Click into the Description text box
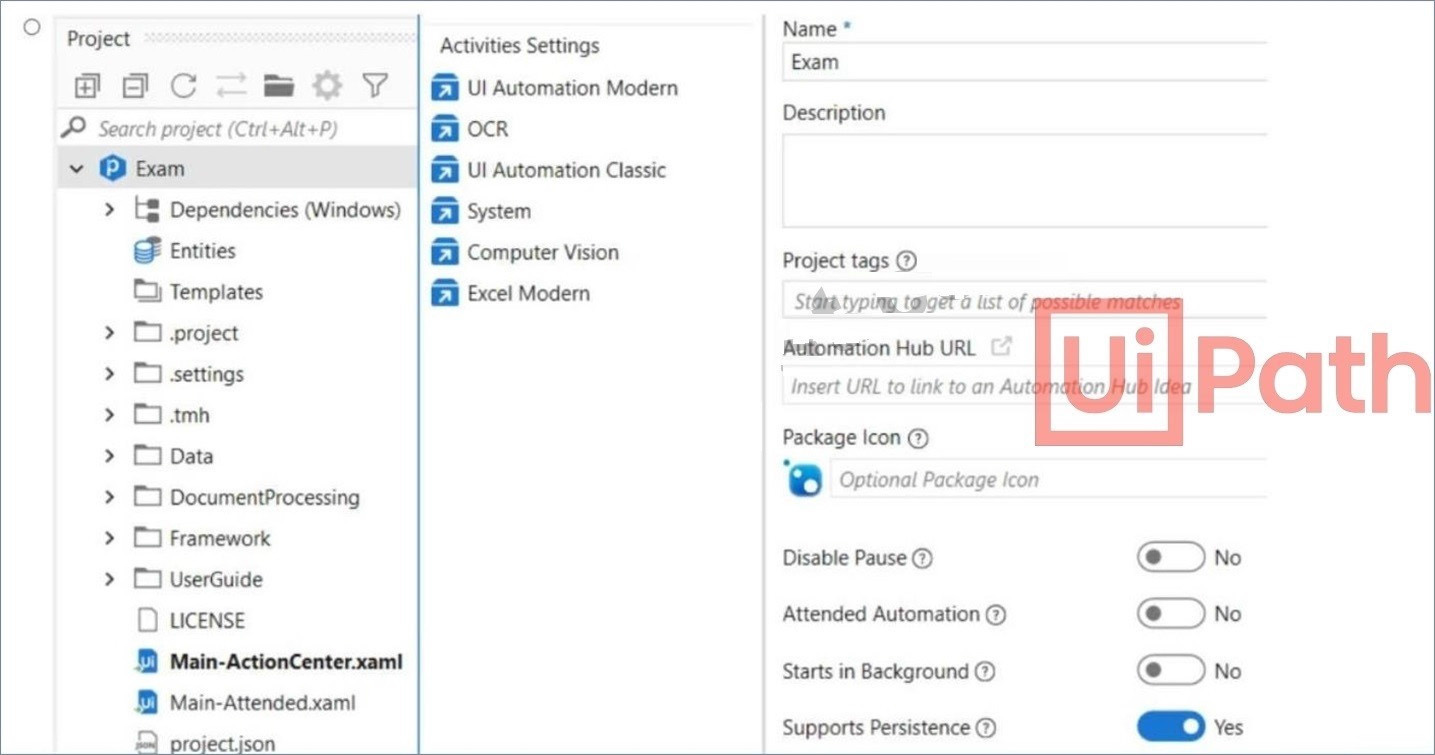Screen dimensions: 1435x755 pyautogui.click(x=1025, y=181)
